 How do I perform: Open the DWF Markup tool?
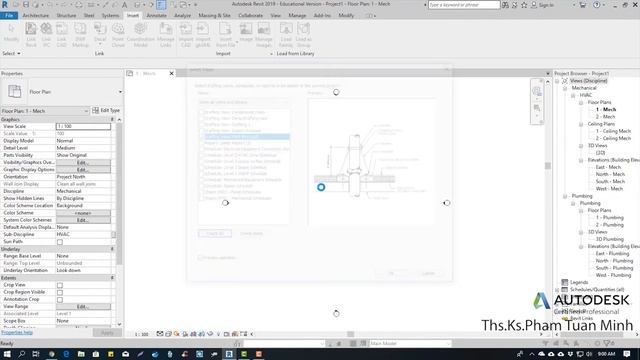(x=80, y=35)
